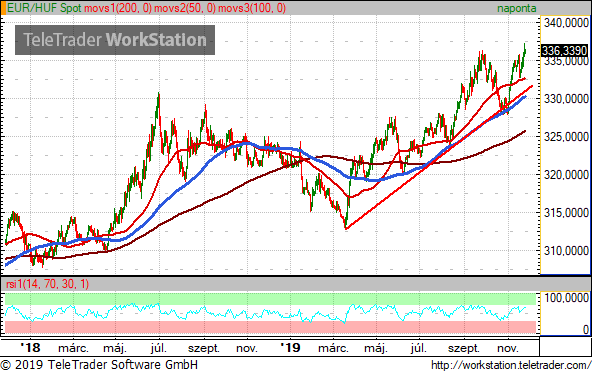592x374 pixels.
Task: Click the naponta interval label
Action: (516, 8)
